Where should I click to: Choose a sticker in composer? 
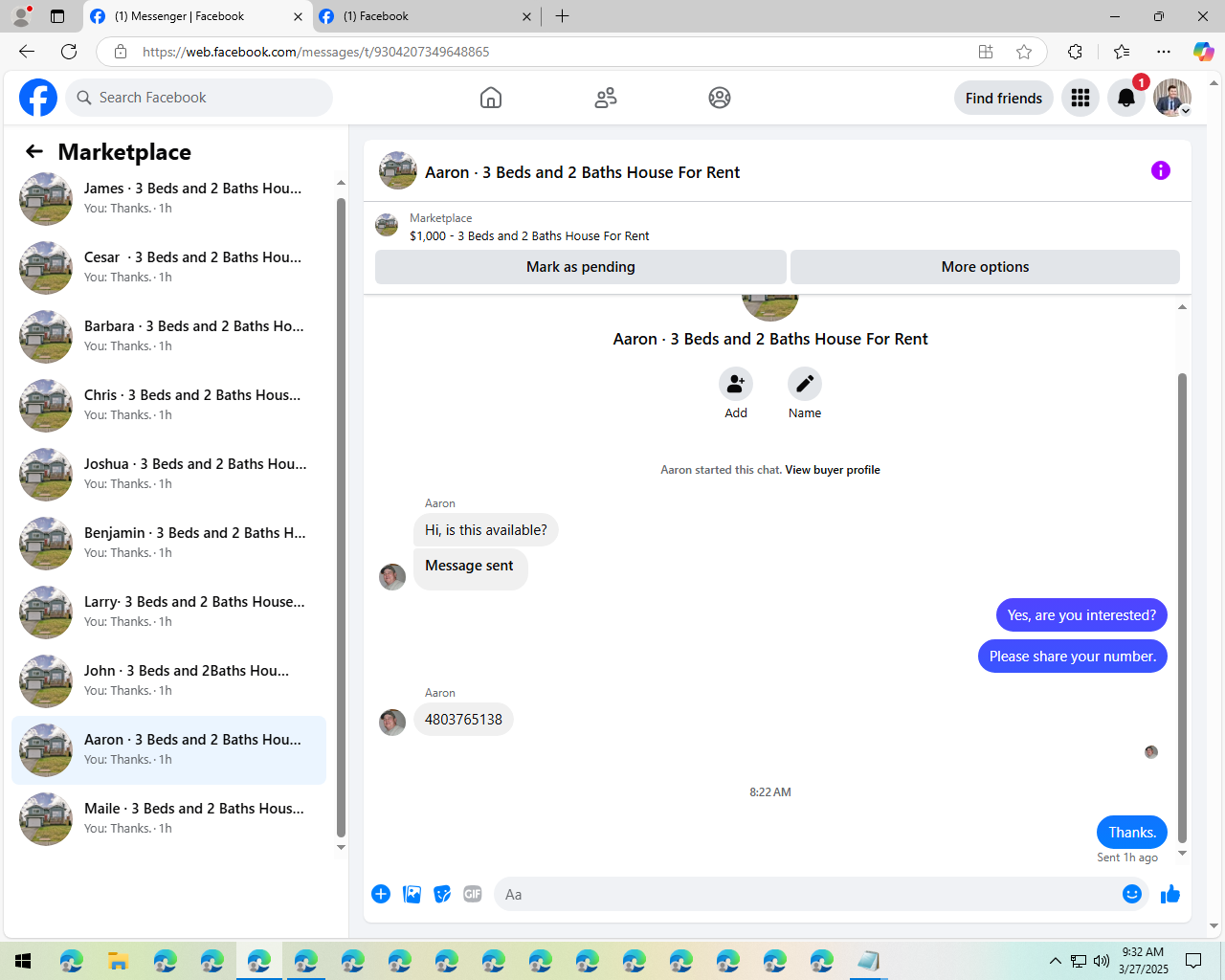tap(442, 894)
